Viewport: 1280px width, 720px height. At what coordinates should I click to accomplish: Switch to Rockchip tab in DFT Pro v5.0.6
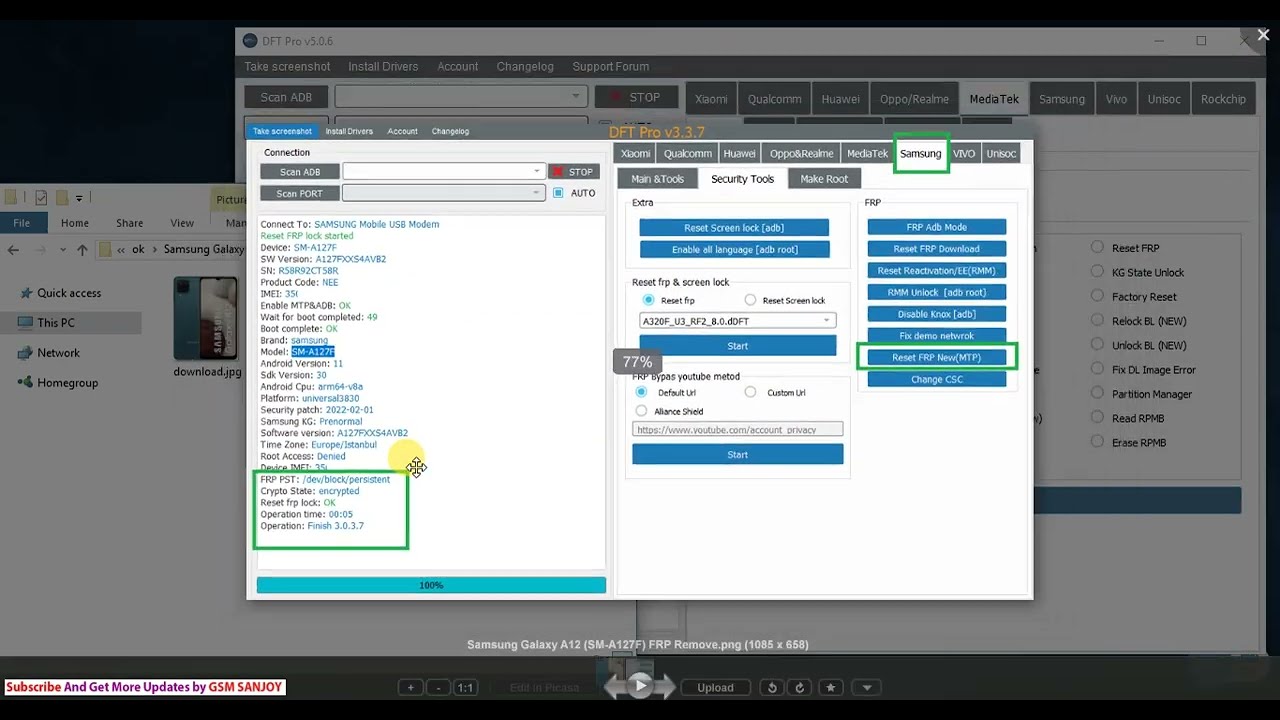[1223, 99]
